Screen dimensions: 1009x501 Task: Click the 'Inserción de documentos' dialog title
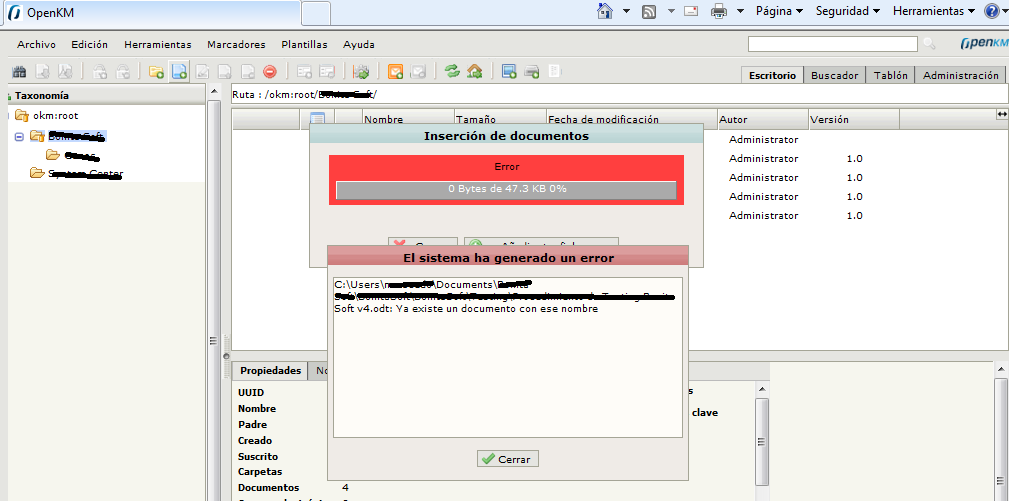click(506, 136)
